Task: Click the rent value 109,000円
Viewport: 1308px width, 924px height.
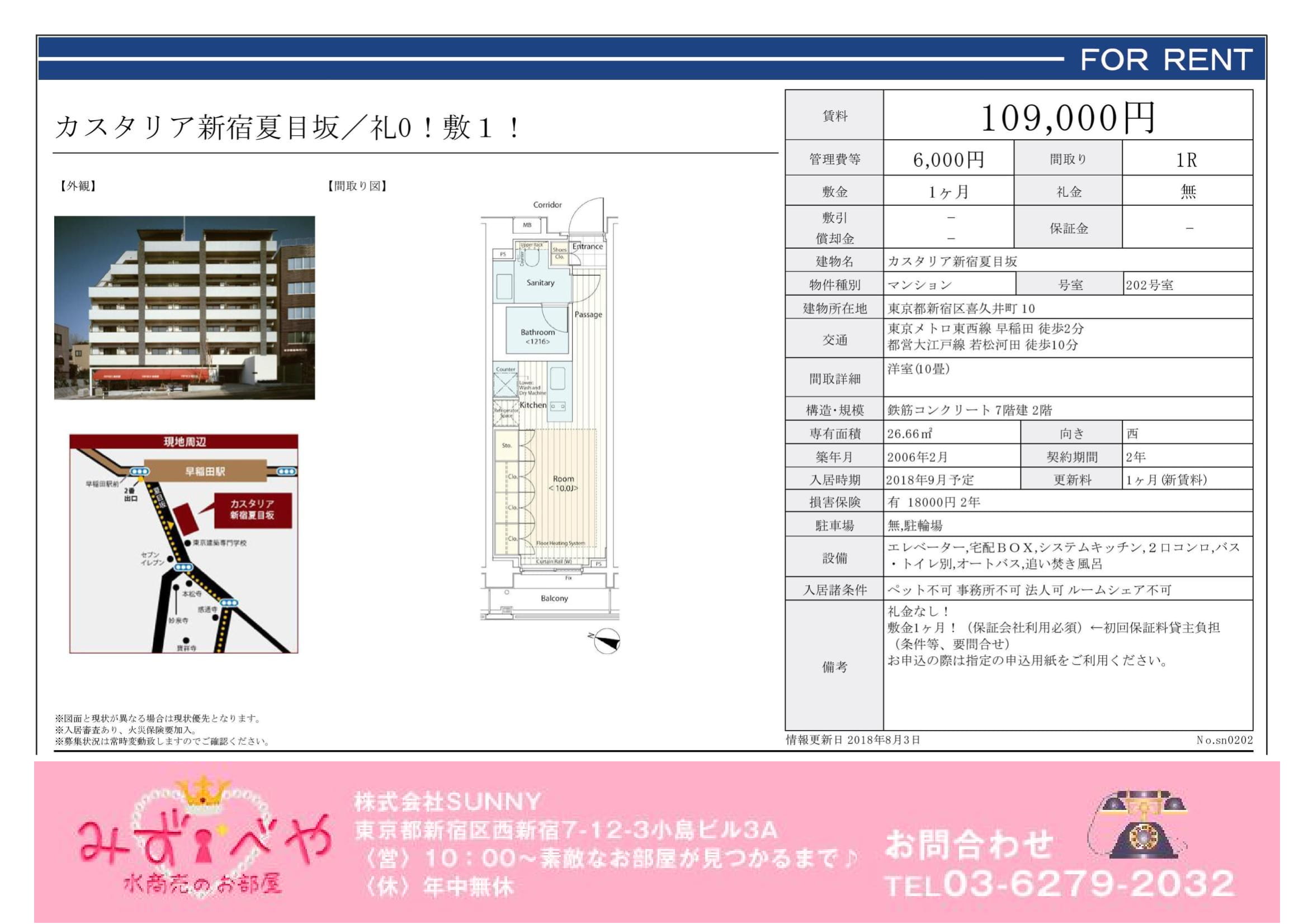Action: click(x=1068, y=118)
